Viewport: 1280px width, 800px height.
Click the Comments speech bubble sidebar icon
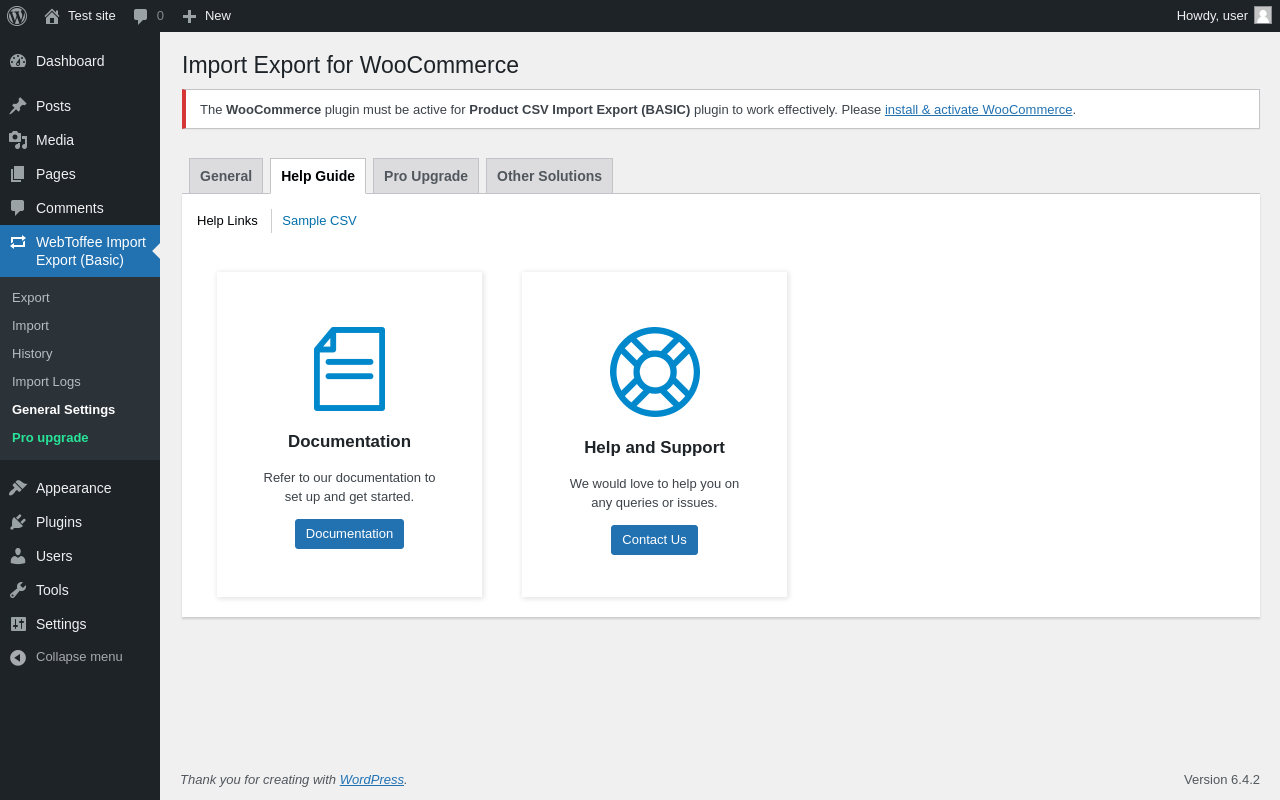(x=18, y=208)
